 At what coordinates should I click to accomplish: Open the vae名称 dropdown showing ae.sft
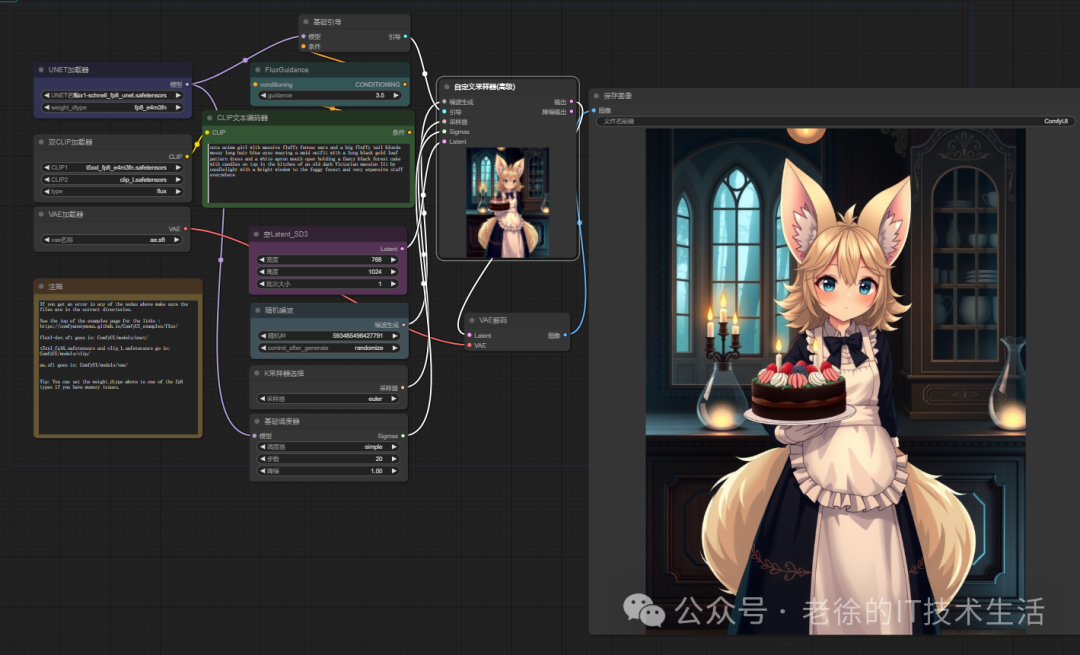pos(112,240)
